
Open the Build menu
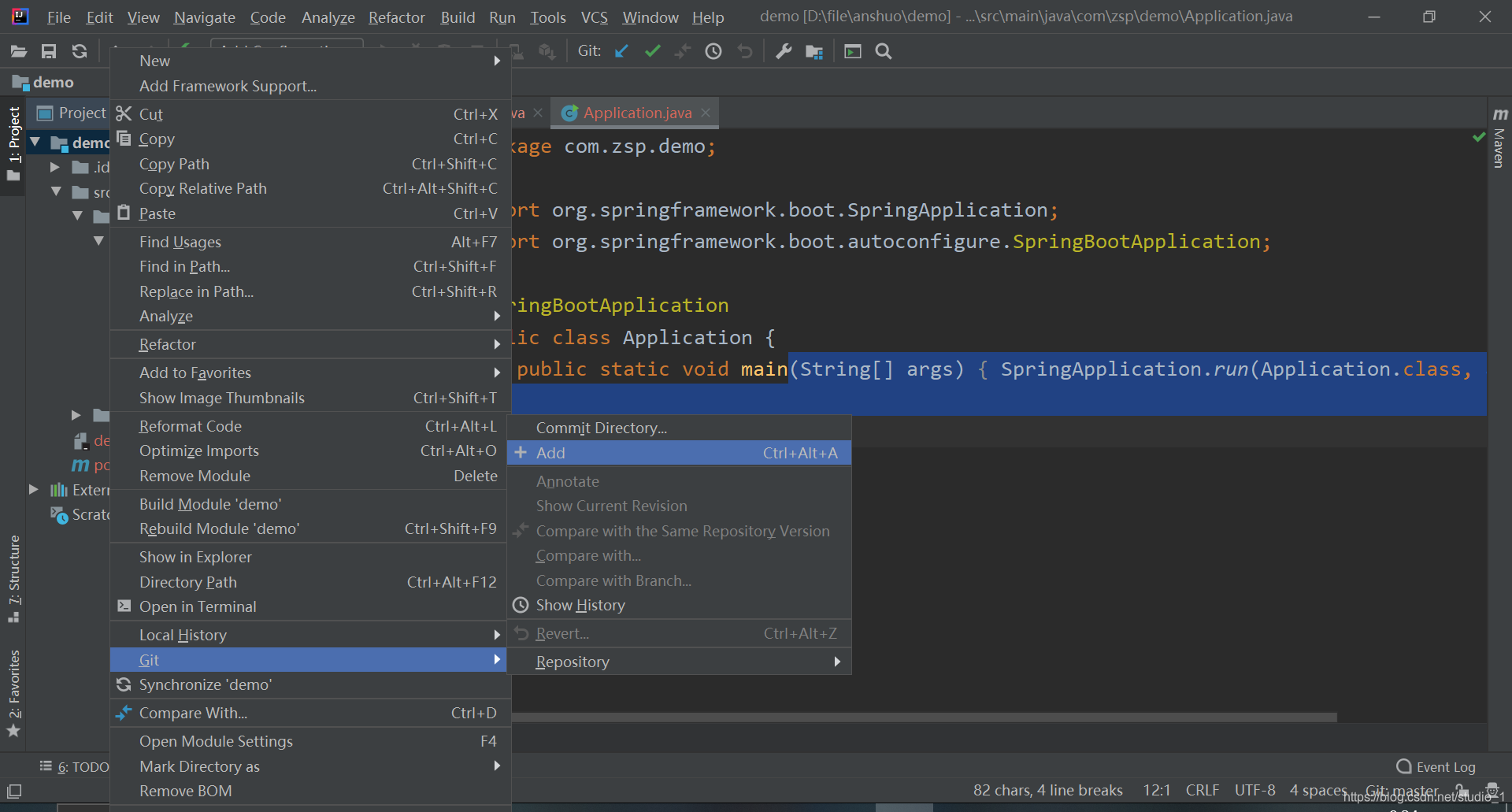[x=458, y=17]
